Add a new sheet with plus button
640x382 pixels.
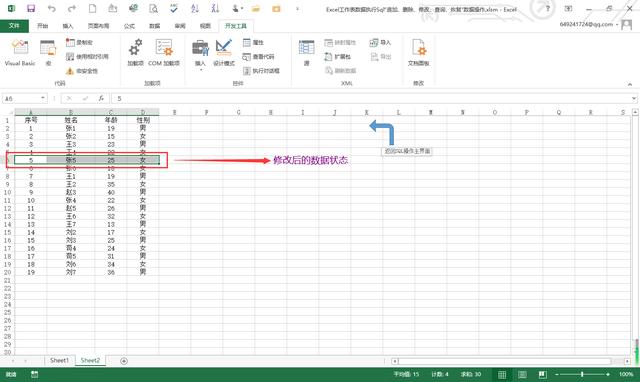click(x=124, y=361)
